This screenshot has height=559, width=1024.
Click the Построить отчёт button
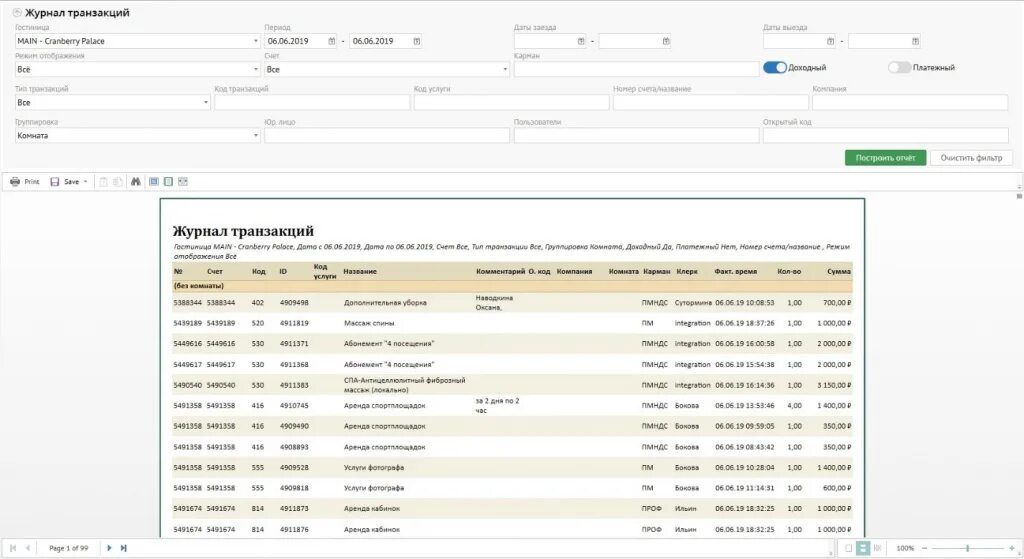tap(885, 157)
